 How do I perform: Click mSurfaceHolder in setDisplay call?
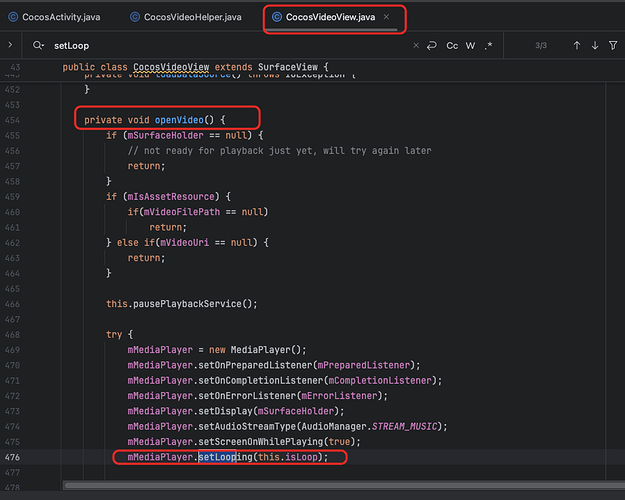(295, 411)
